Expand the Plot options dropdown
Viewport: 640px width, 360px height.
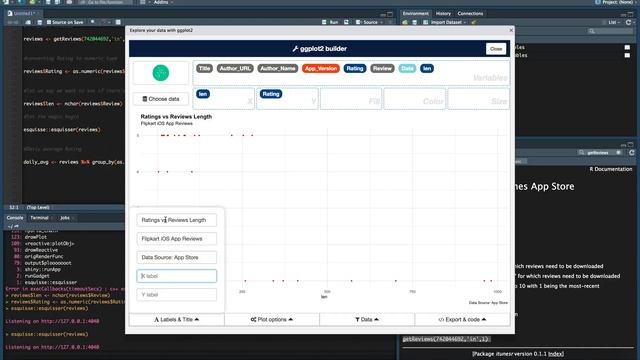click(x=272, y=320)
